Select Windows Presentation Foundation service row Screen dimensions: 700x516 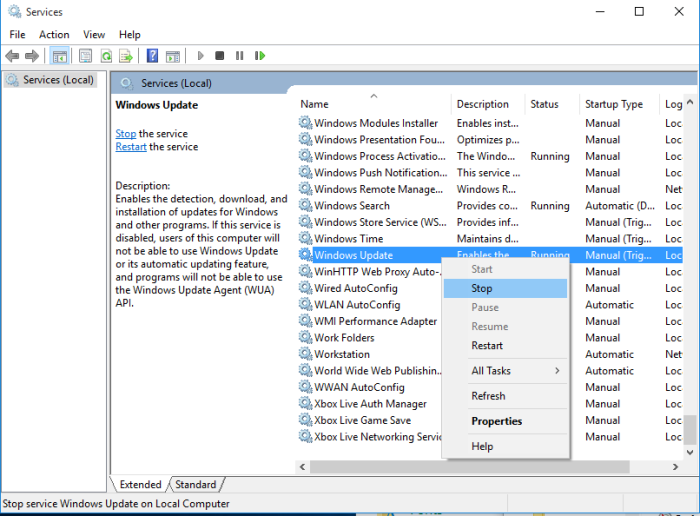tap(490, 139)
